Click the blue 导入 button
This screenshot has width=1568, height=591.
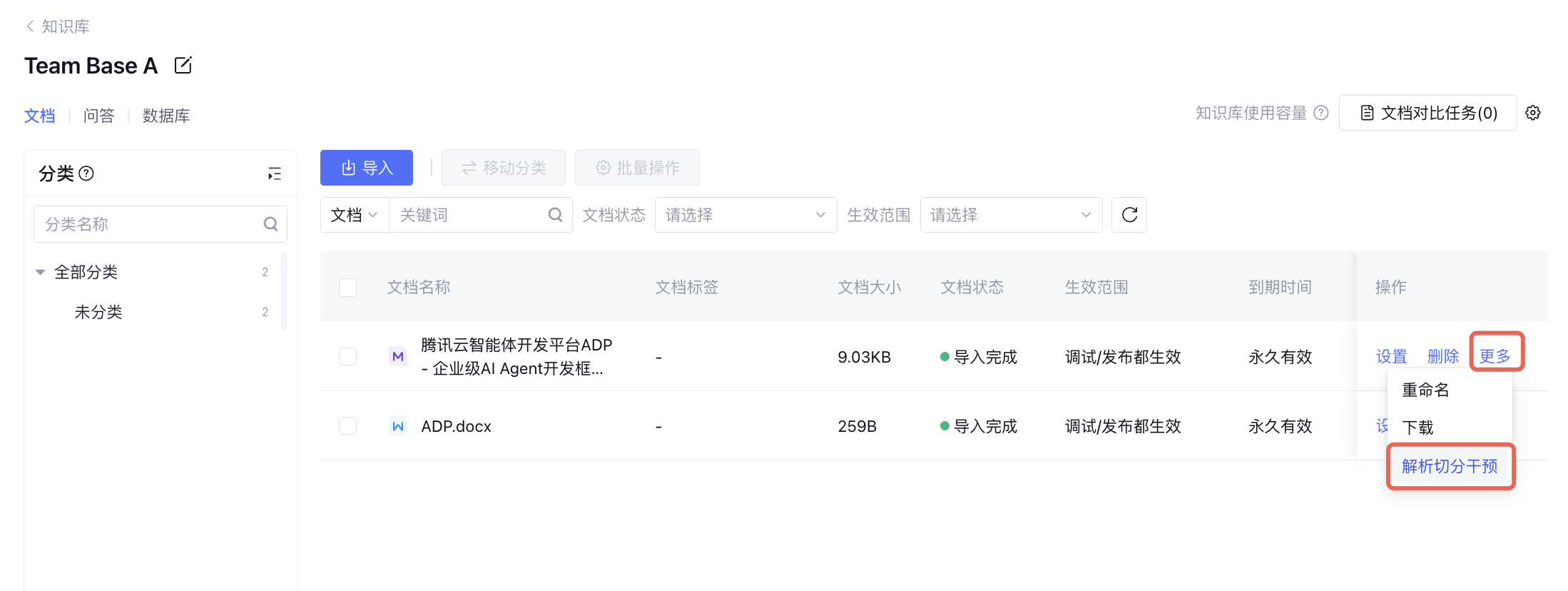click(x=367, y=168)
